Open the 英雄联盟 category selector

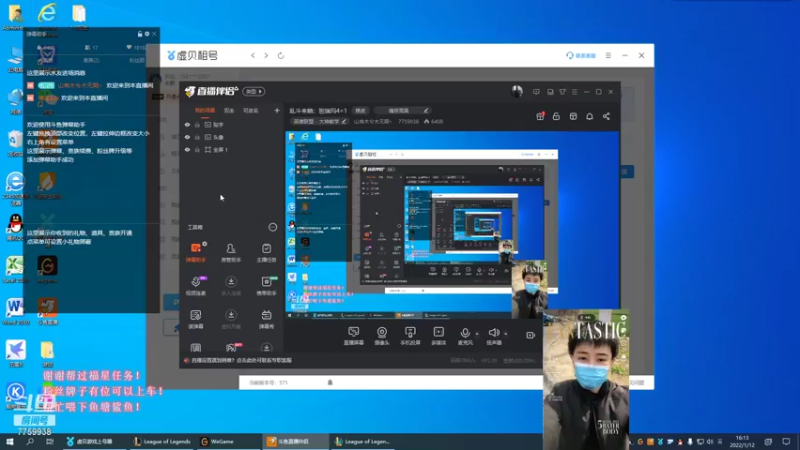click(319, 121)
